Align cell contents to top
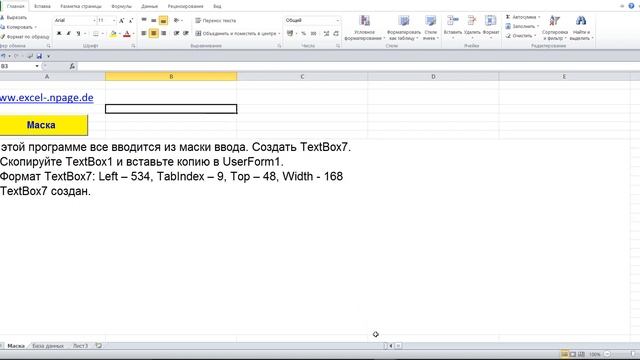The height and width of the screenshot is (360, 640). (144, 20)
